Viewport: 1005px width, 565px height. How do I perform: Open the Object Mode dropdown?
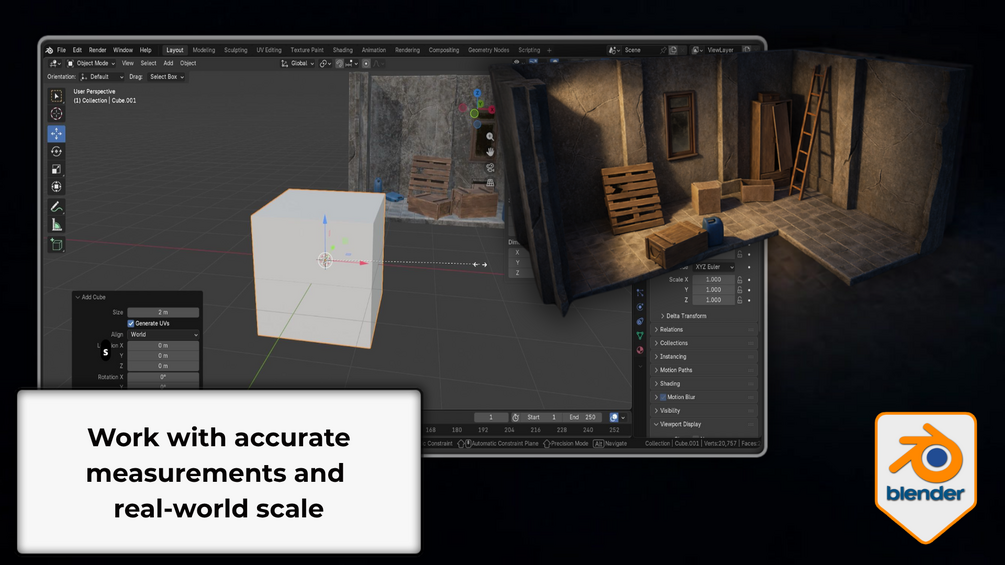91,63
